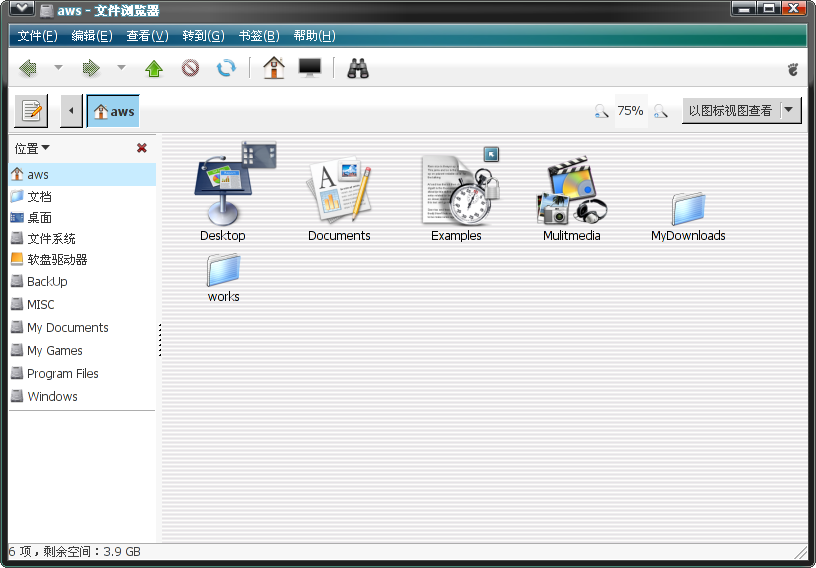Go up one folder level
This screenshot has width=816, height=568.
click(154, 68)
